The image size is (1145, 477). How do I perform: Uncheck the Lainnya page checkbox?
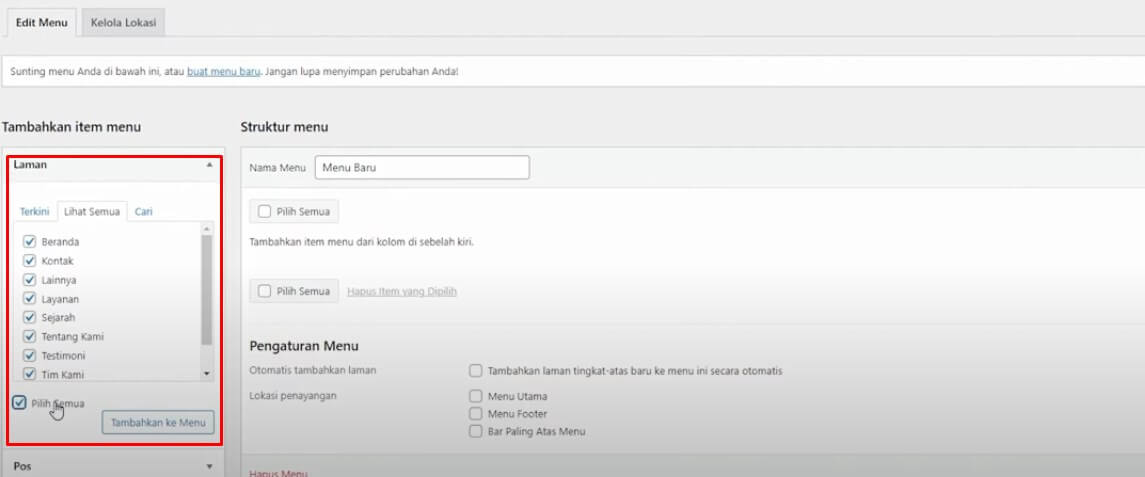(x=30, y=280)
